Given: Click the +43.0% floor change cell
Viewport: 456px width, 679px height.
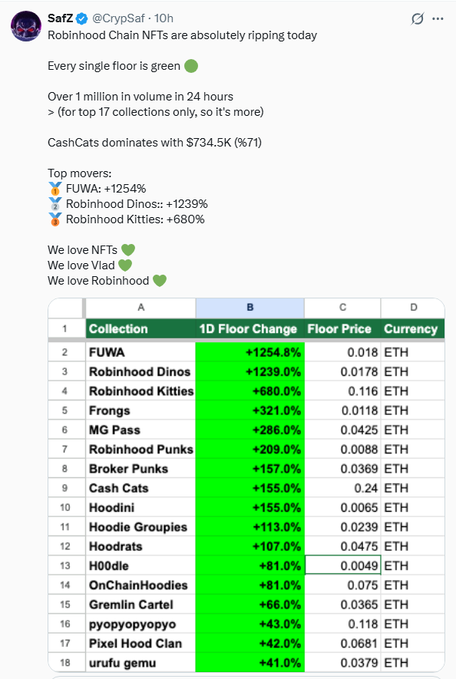Looking at the screenshot, I should pyautogui.click(x=250, y=624).
